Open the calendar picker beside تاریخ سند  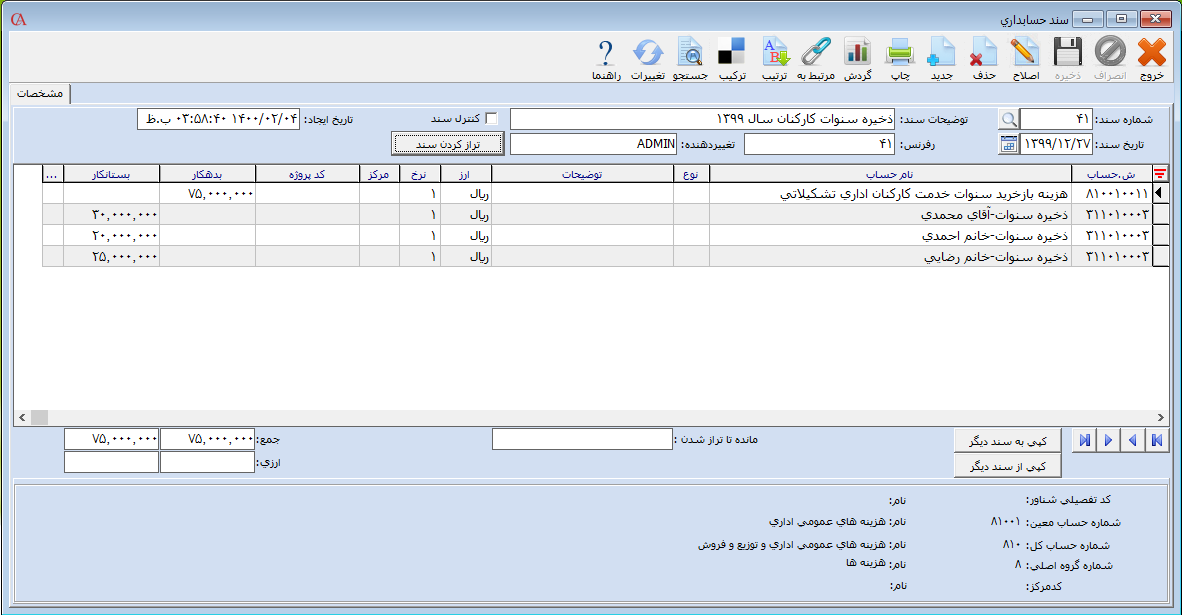(x=1008, y=144)
